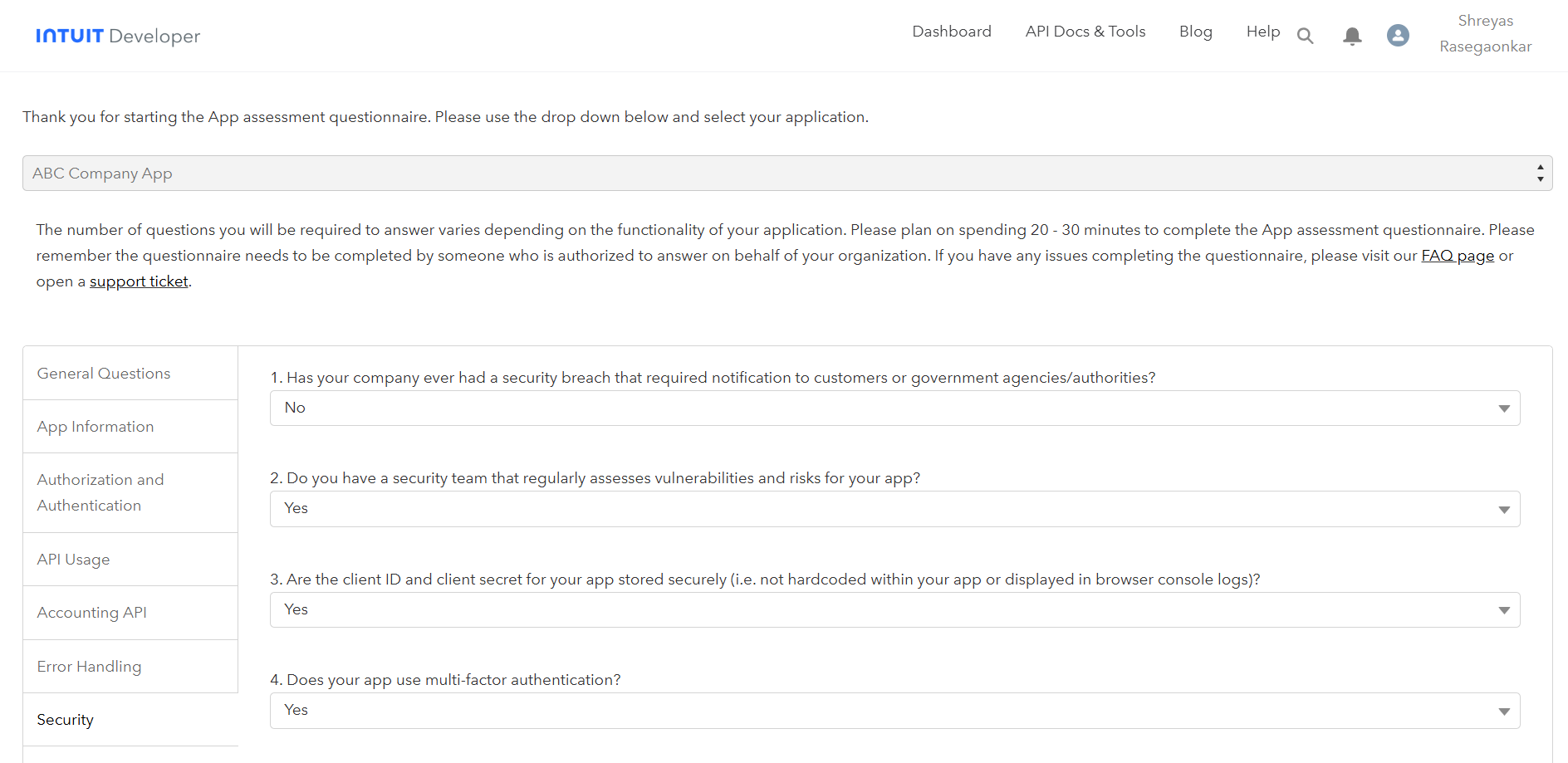Open the ABC Company App selector
The width and height of the screenshot is (1568, 763).
click(786, 174)
